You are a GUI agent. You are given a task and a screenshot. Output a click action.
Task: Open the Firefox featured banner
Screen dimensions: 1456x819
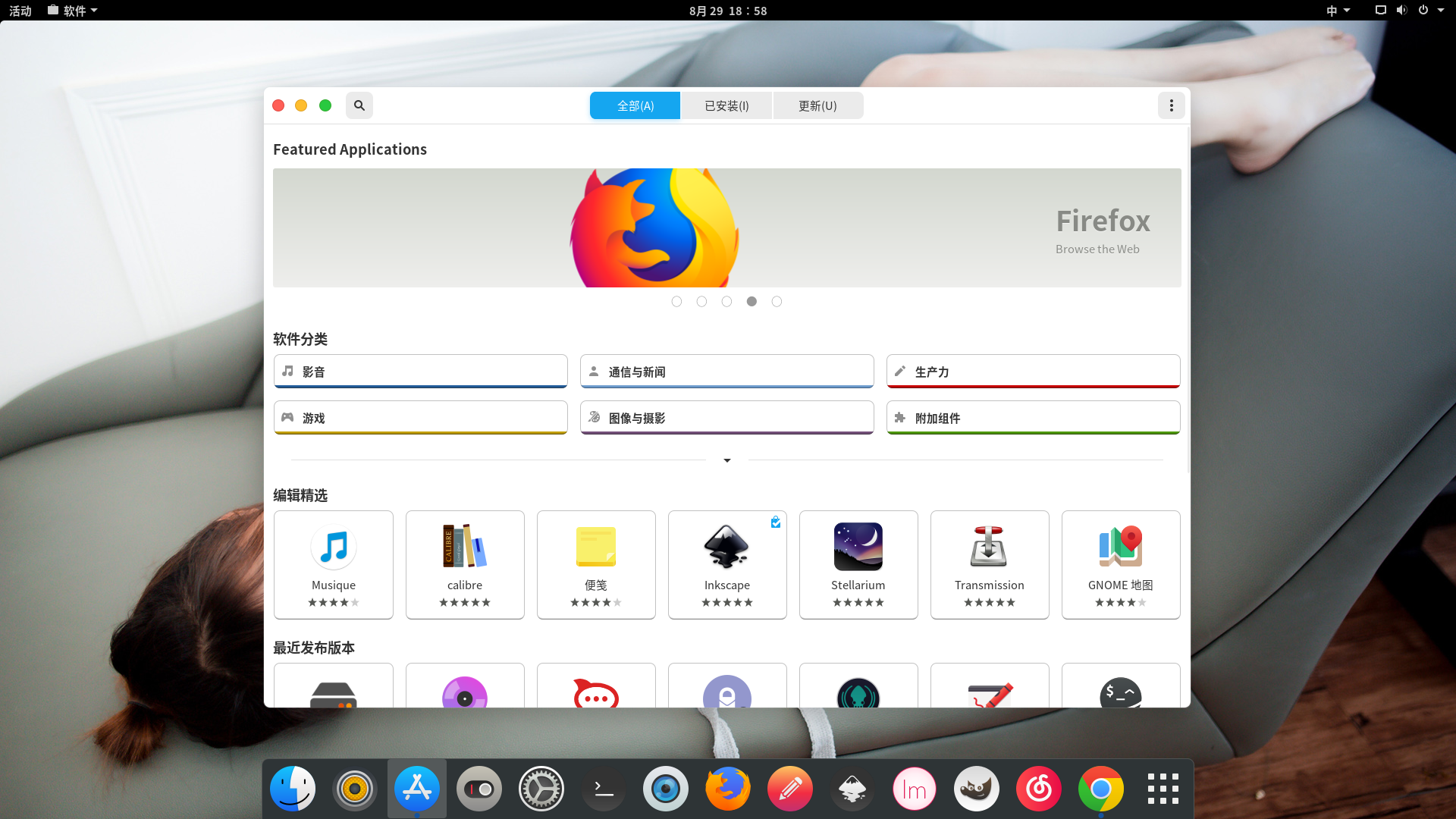point(726,227)
